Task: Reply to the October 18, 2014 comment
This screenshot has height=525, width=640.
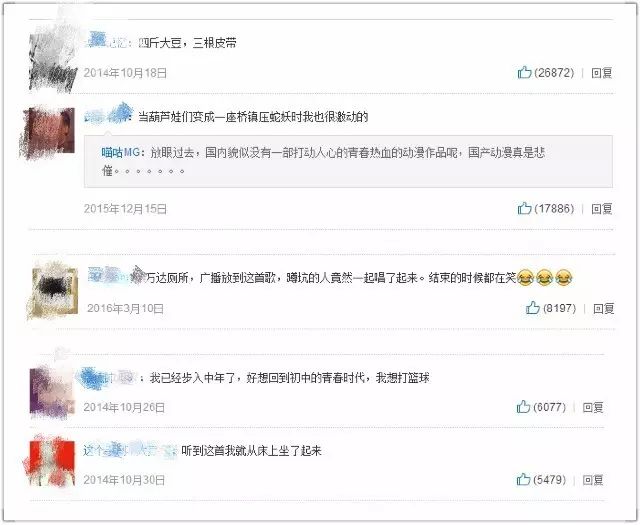Action: click(602, 73)
